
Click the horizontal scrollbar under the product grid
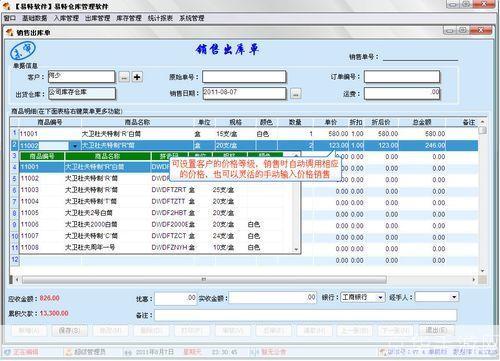pyautogui.click(x=204, y=279)
